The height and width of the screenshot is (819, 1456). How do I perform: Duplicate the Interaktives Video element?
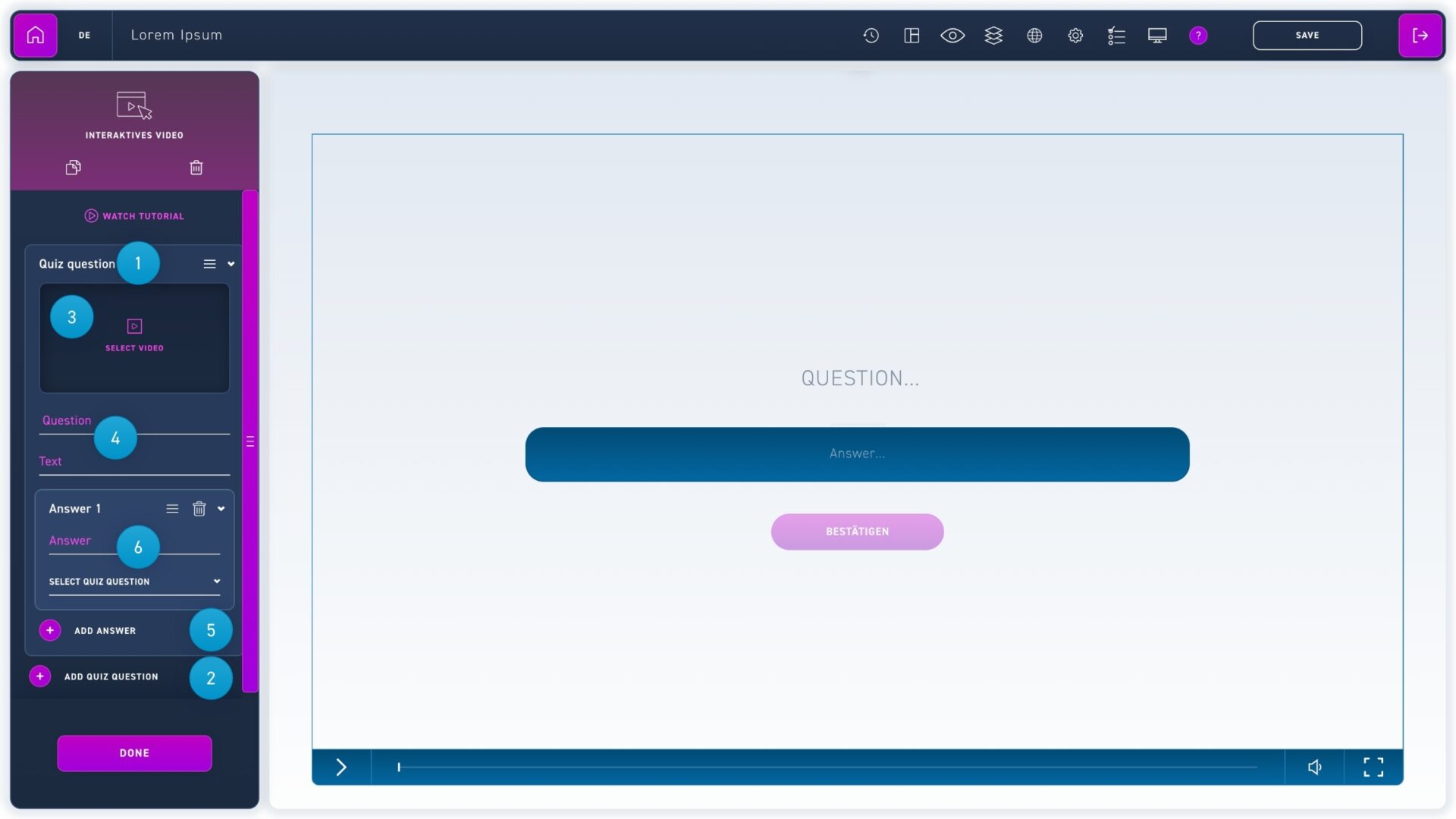click(x=73, y=168)
